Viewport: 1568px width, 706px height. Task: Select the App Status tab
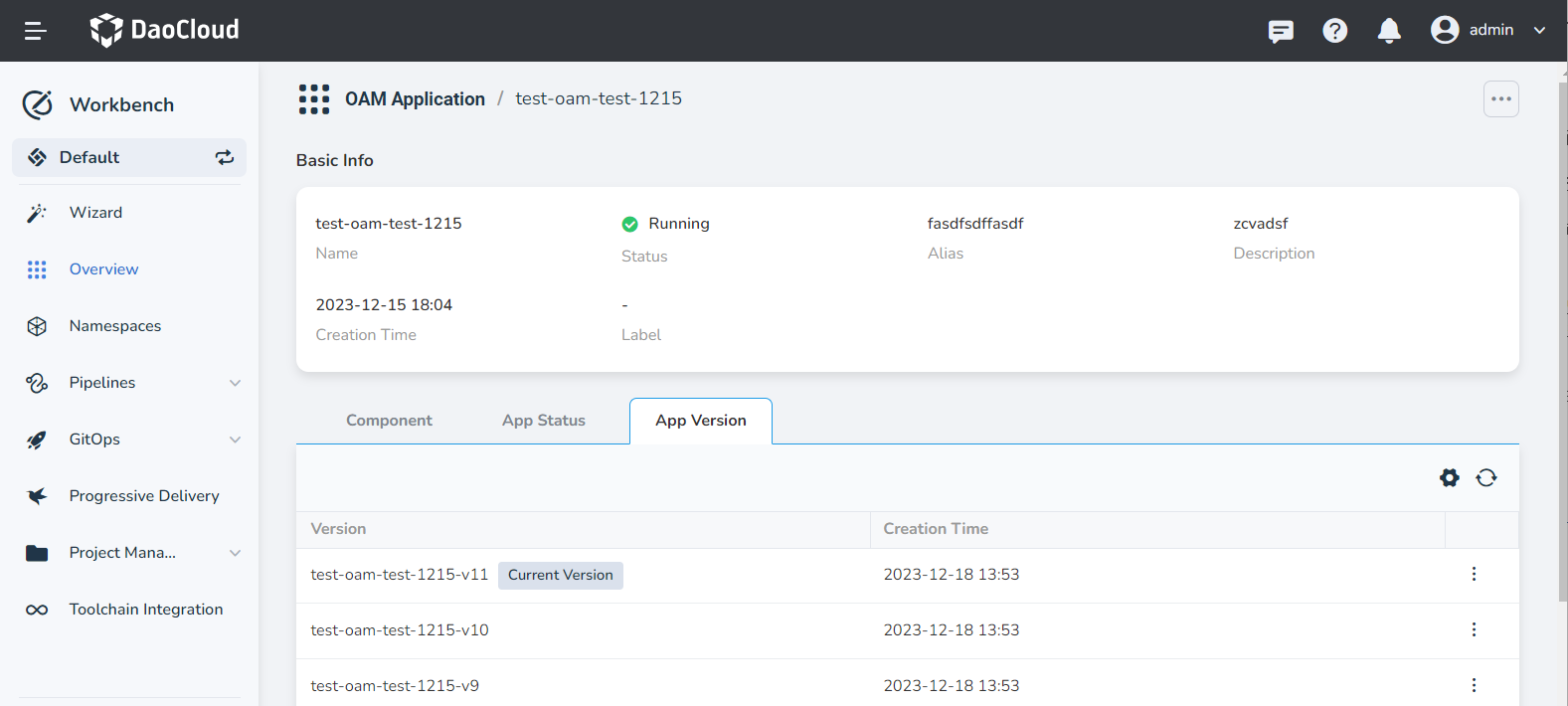click(x=543, y=421)
